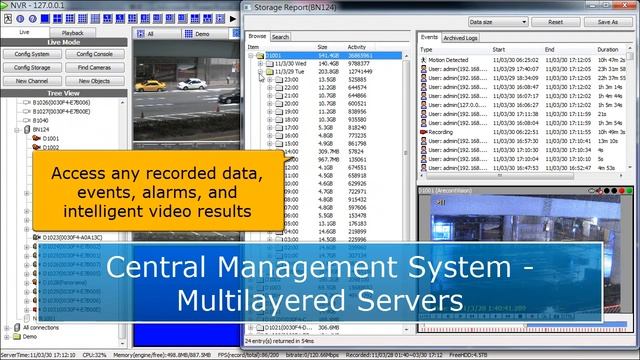
Task: Switch to single-camera view layout
Action: tap(45, 18)
